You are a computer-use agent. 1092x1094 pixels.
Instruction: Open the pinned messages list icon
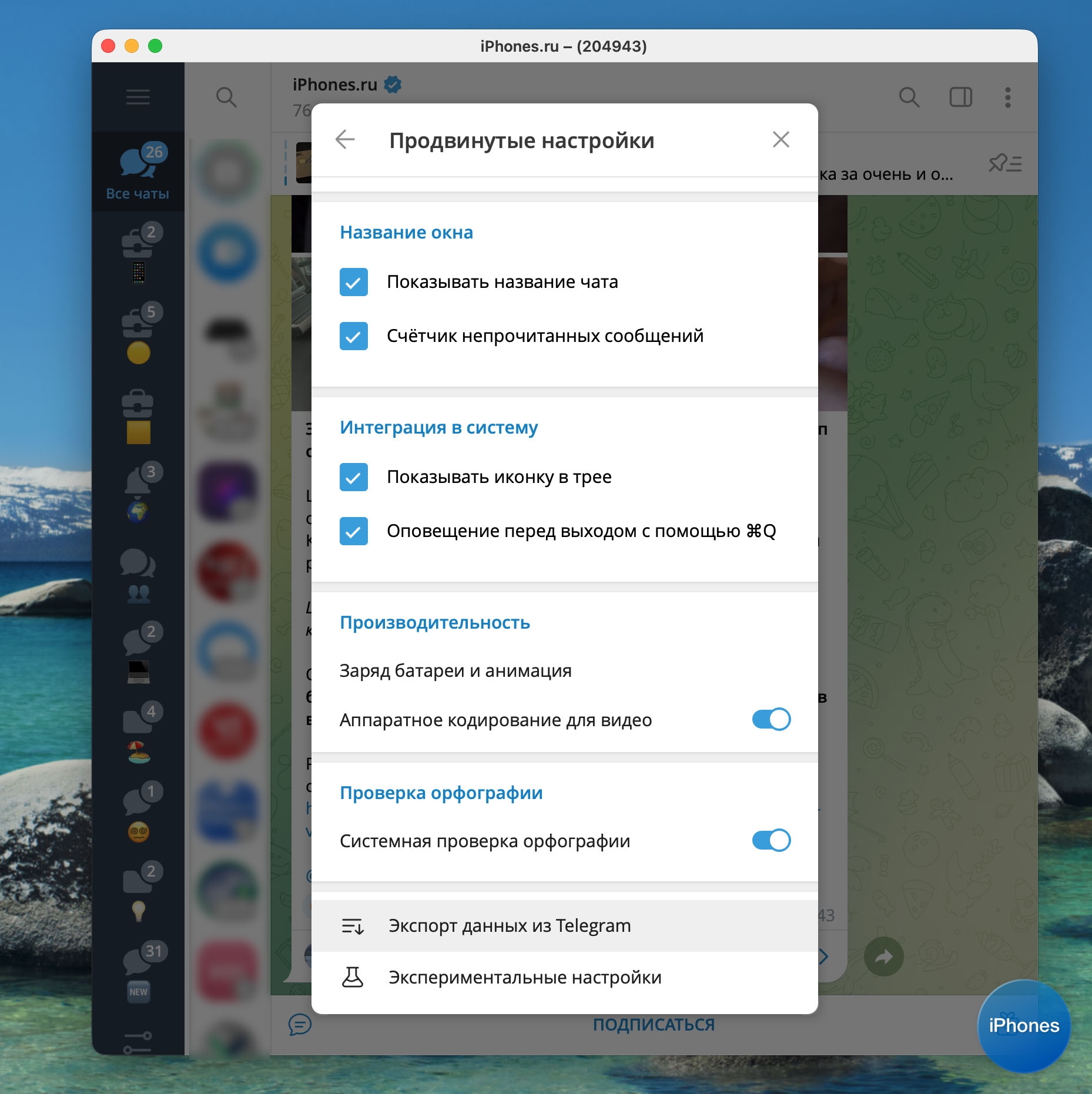(1004, 163)
